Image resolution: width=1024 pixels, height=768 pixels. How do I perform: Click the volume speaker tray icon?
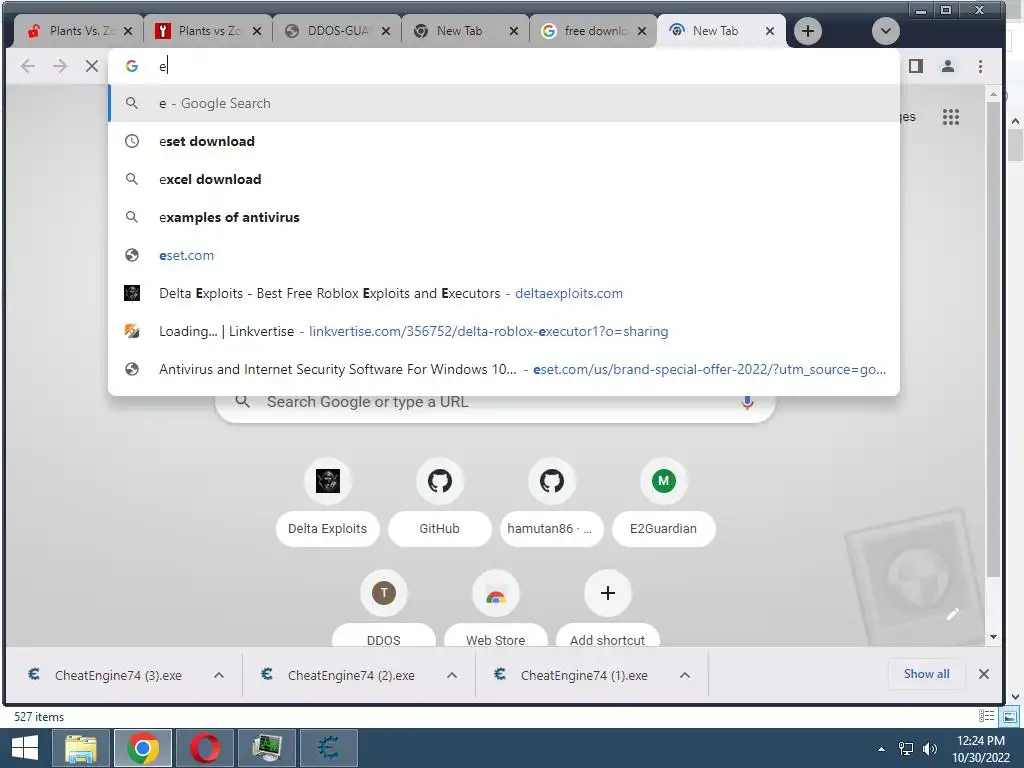(x=929, y=749)
